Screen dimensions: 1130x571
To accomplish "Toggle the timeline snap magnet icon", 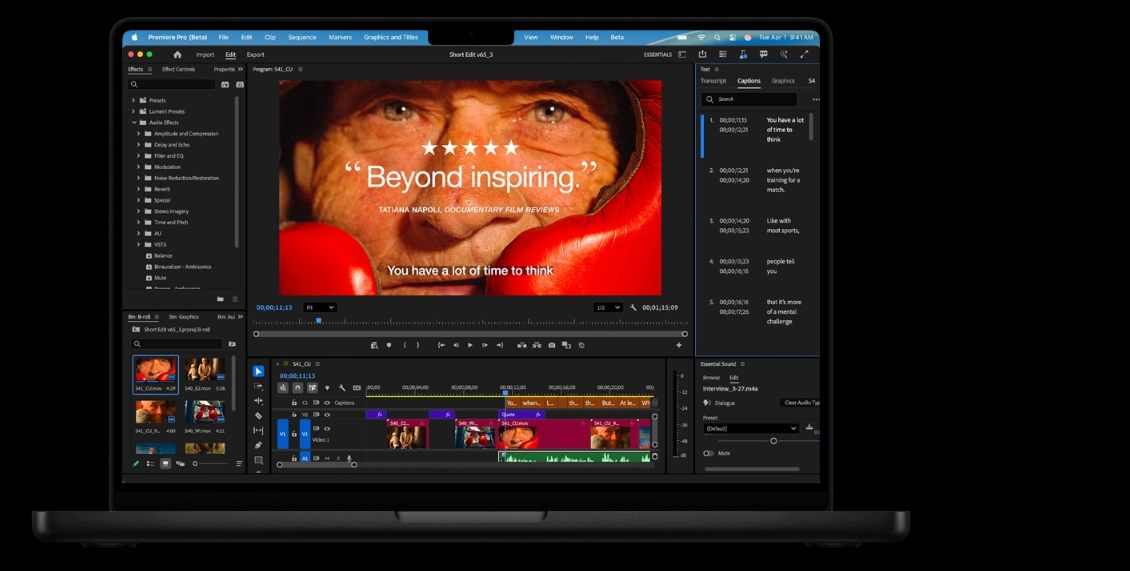I will (x=298, y=388).
